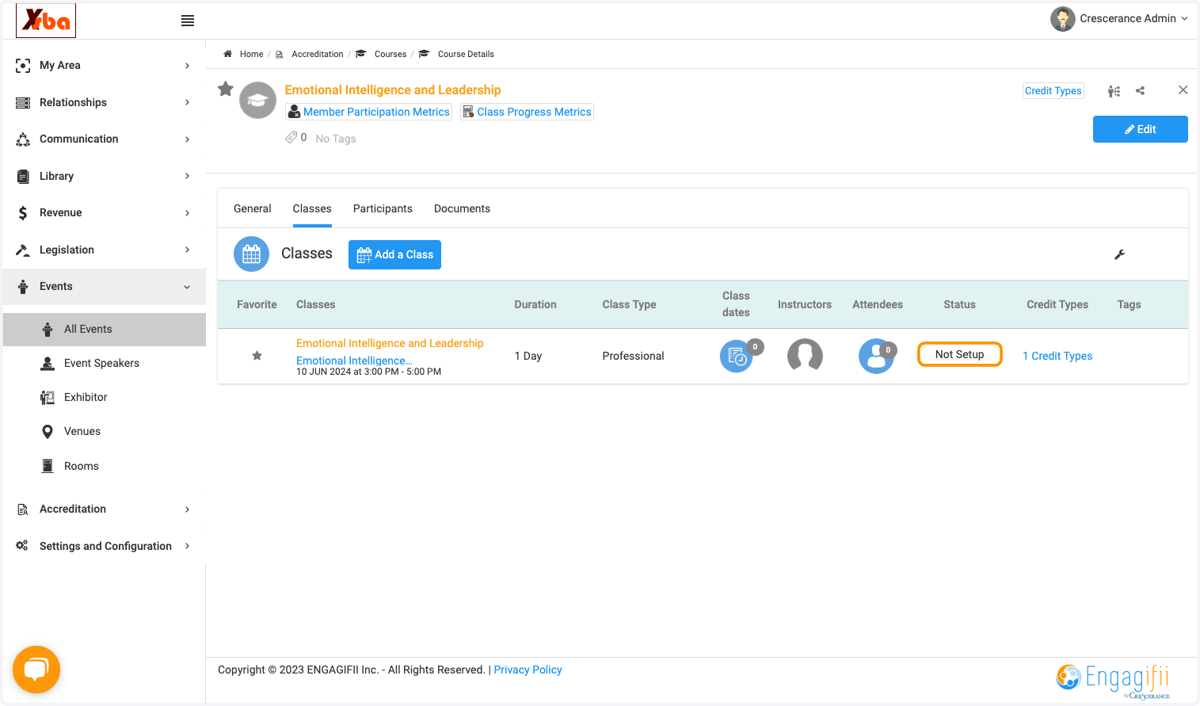Open the attendees icon in class row
The height and width of the screenshot is (706, 1200).
pyautogui.click(x=876, y=356)
